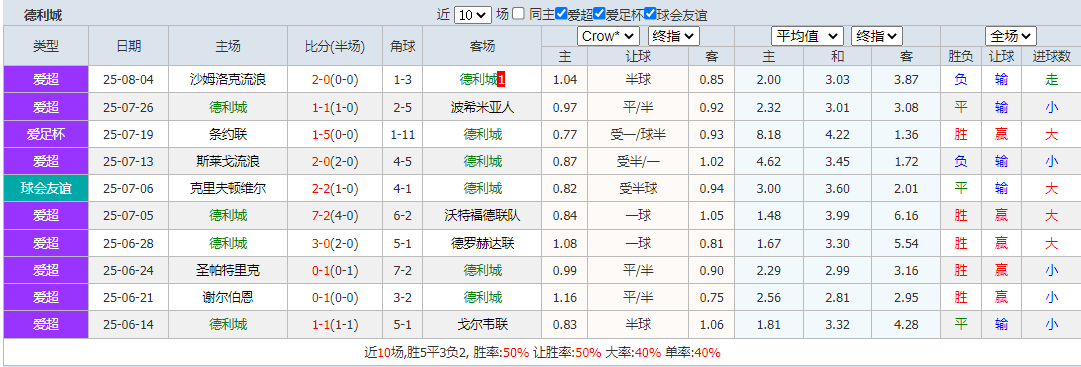Open the 1-1(1-1) match score
The image size is (1081, 367).
pos(335,324)
